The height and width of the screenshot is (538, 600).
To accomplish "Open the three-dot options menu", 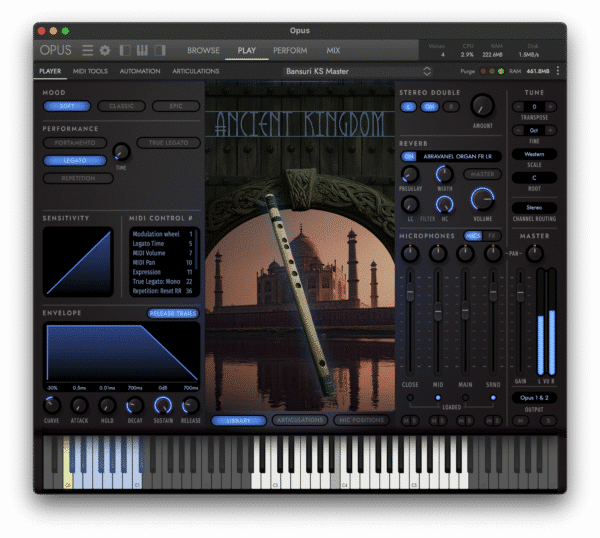I will click(558, 71).
